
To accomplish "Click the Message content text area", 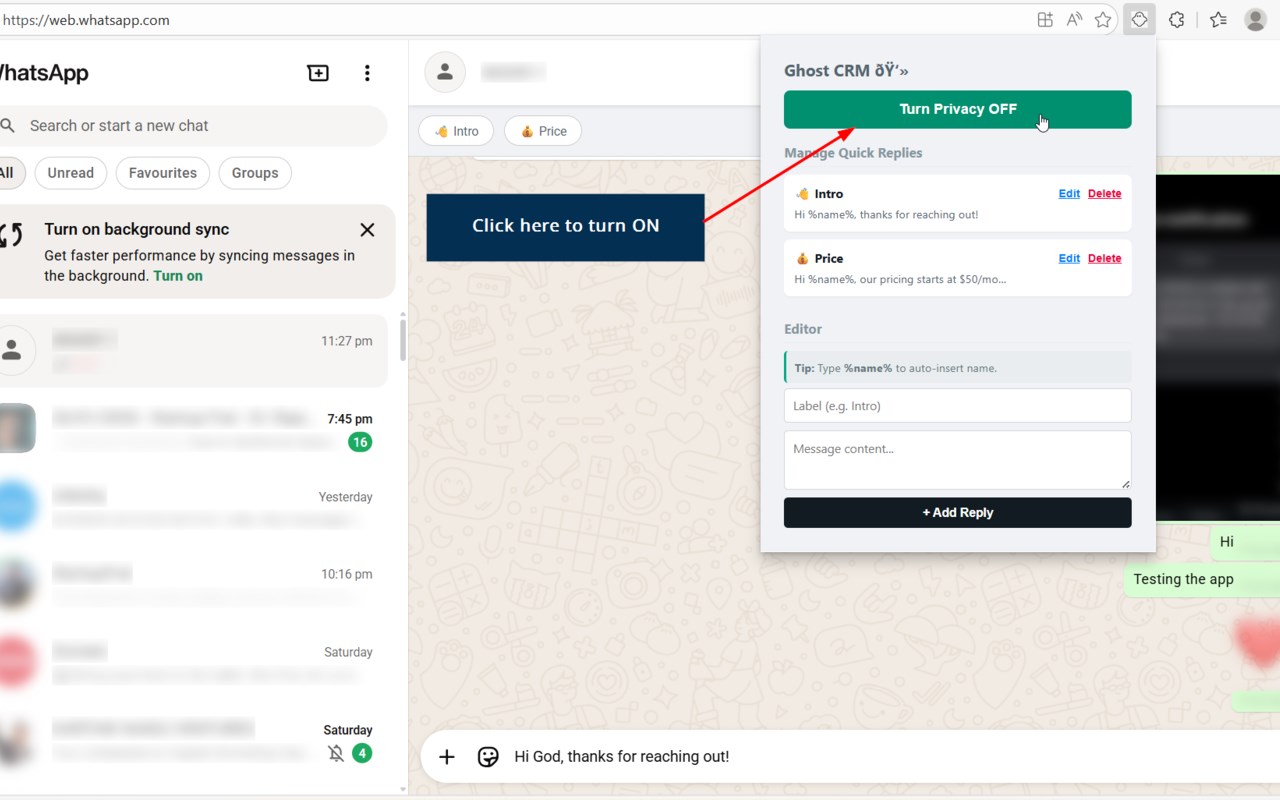I will click(958, 460).
